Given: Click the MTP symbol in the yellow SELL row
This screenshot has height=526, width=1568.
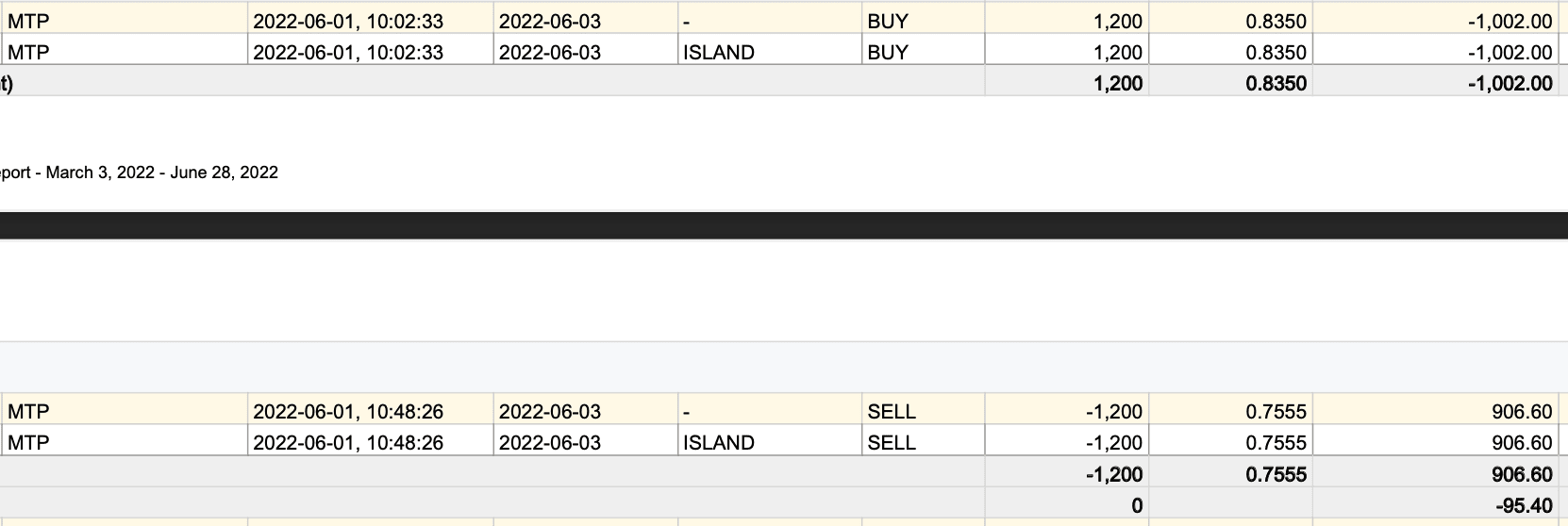Looking at the screenshot, I should (28, 412).
